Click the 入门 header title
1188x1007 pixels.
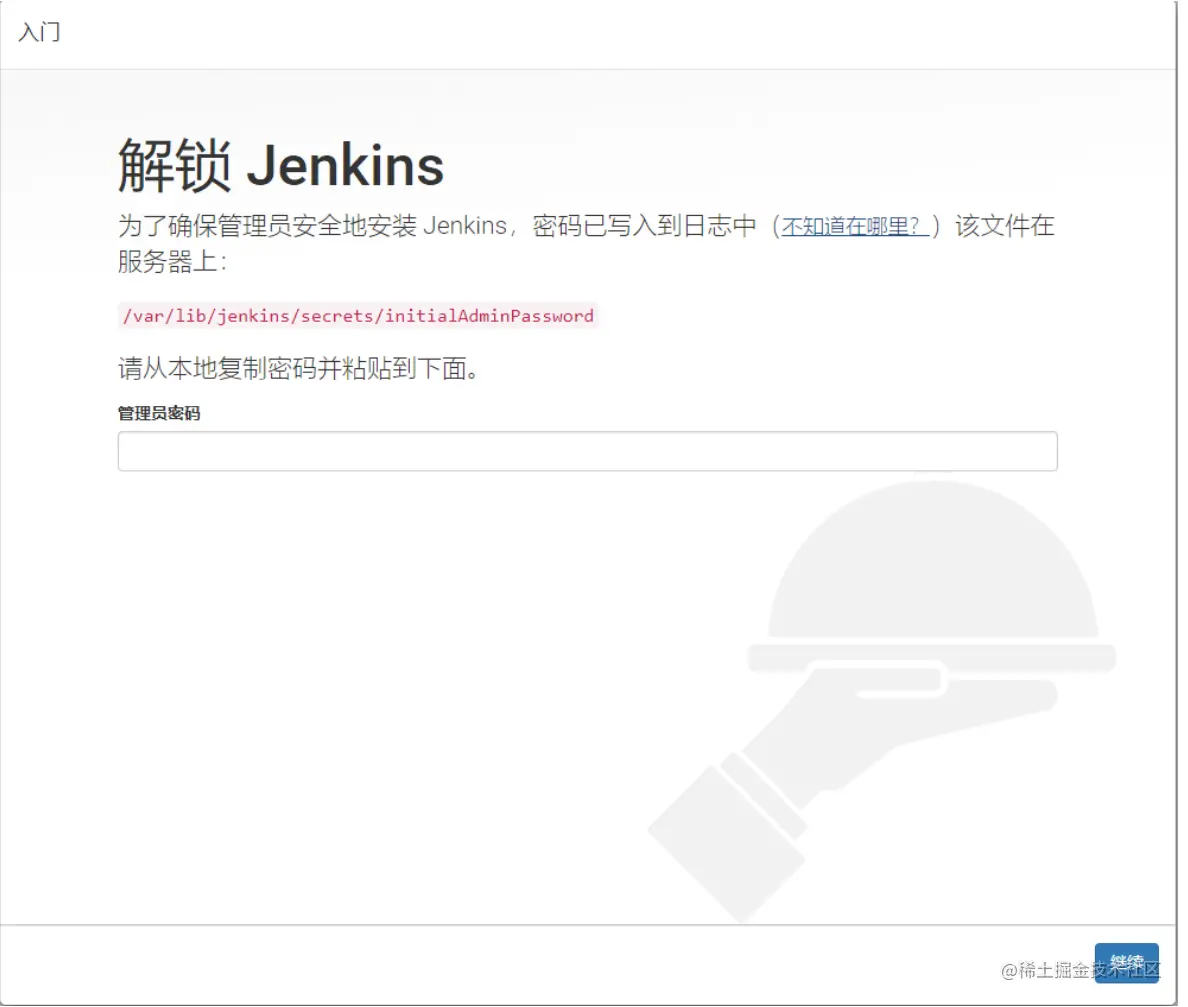tap(39, 32)
